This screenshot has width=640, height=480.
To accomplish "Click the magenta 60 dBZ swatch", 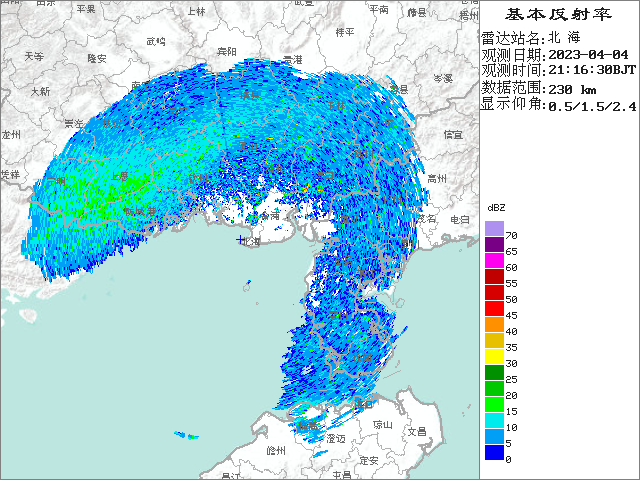I will 494,260.
